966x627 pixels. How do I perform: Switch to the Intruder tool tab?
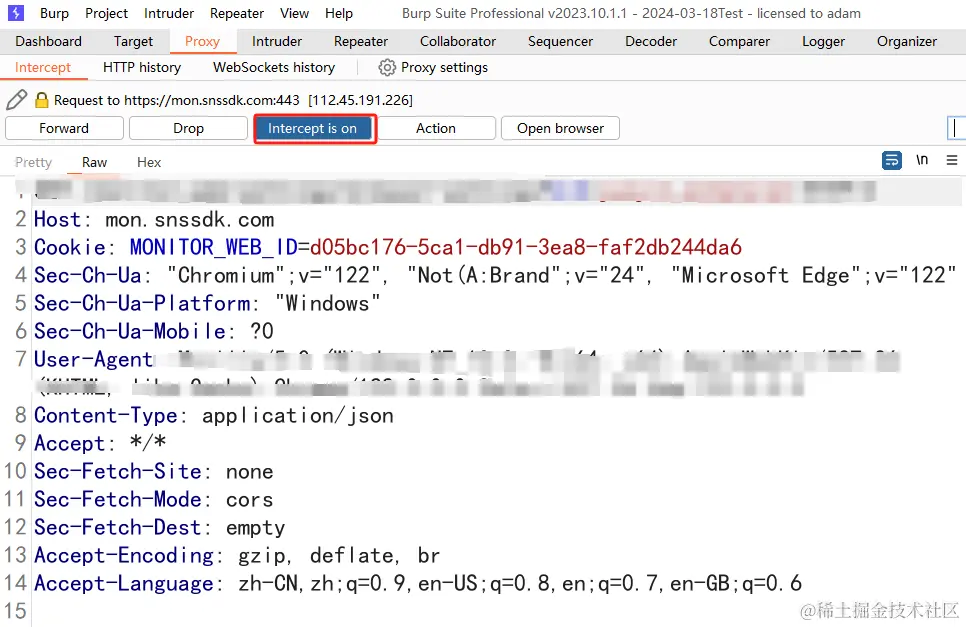point(277,41)
